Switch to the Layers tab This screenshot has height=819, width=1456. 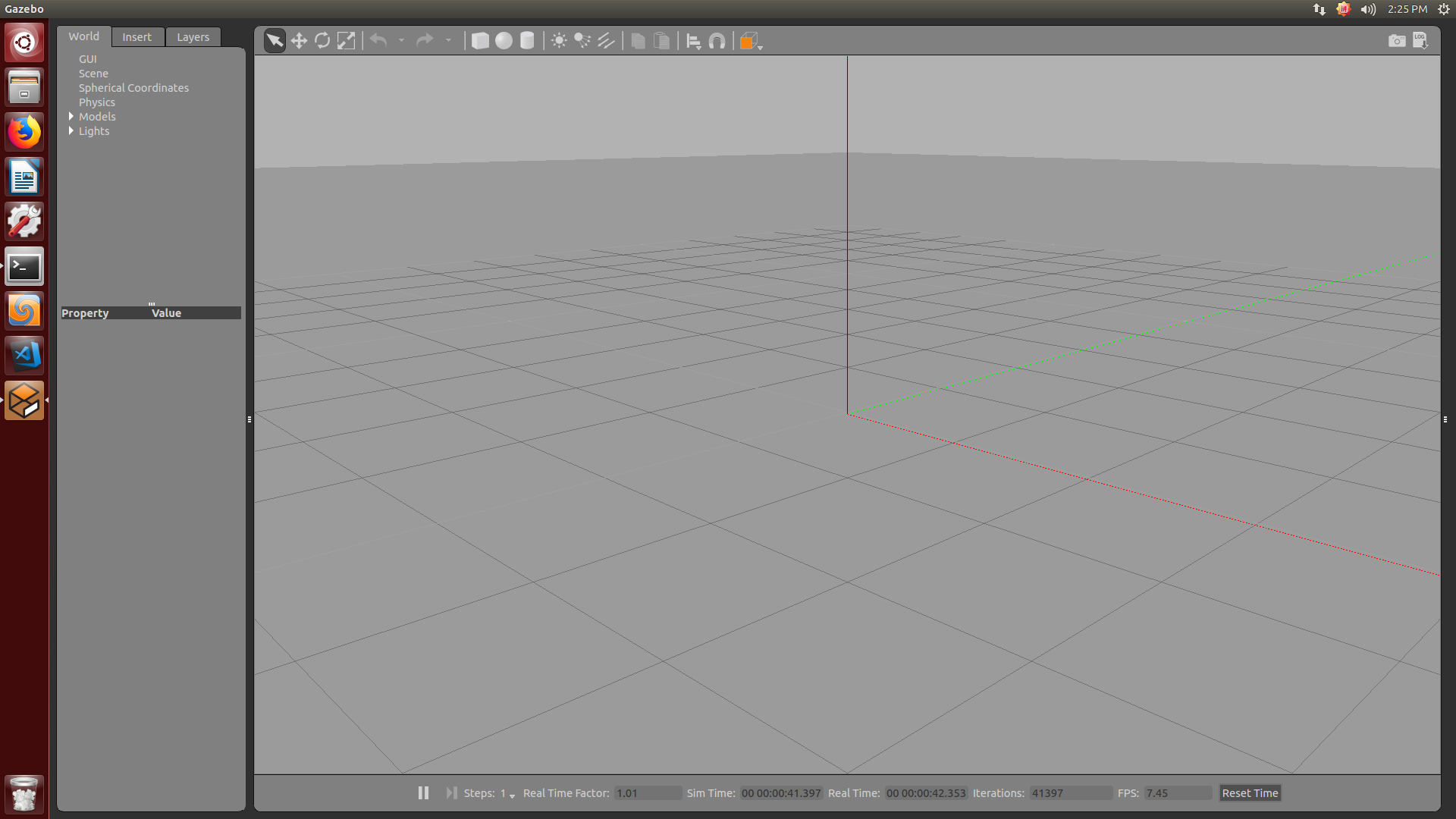pyautogui.click(x=193, y=37)
